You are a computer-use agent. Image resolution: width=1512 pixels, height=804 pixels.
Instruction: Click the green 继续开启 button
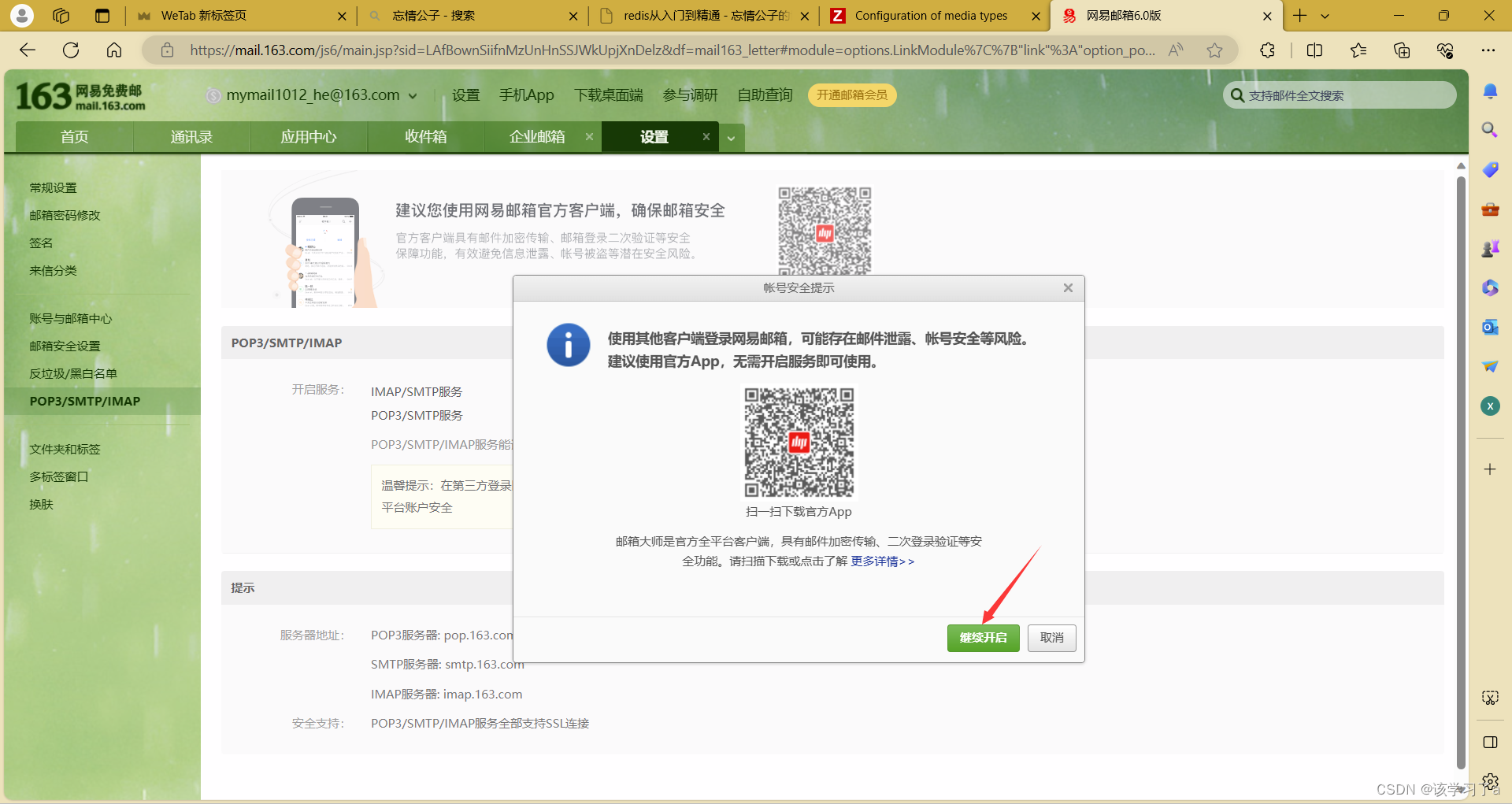pyautogui.click(x=983, y=638)
